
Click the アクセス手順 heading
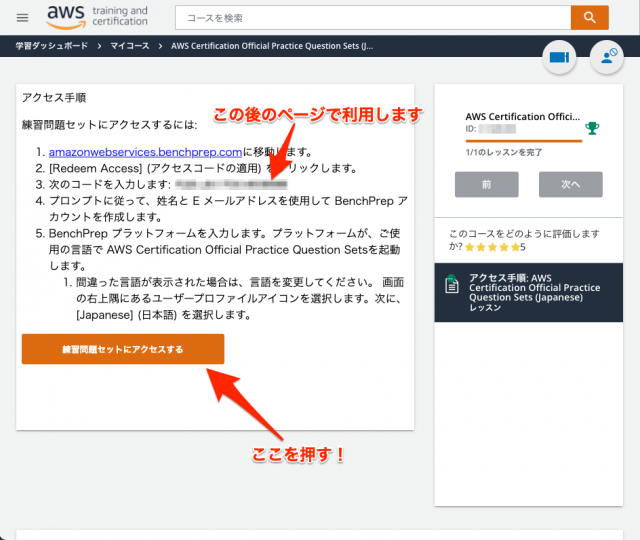54,98
